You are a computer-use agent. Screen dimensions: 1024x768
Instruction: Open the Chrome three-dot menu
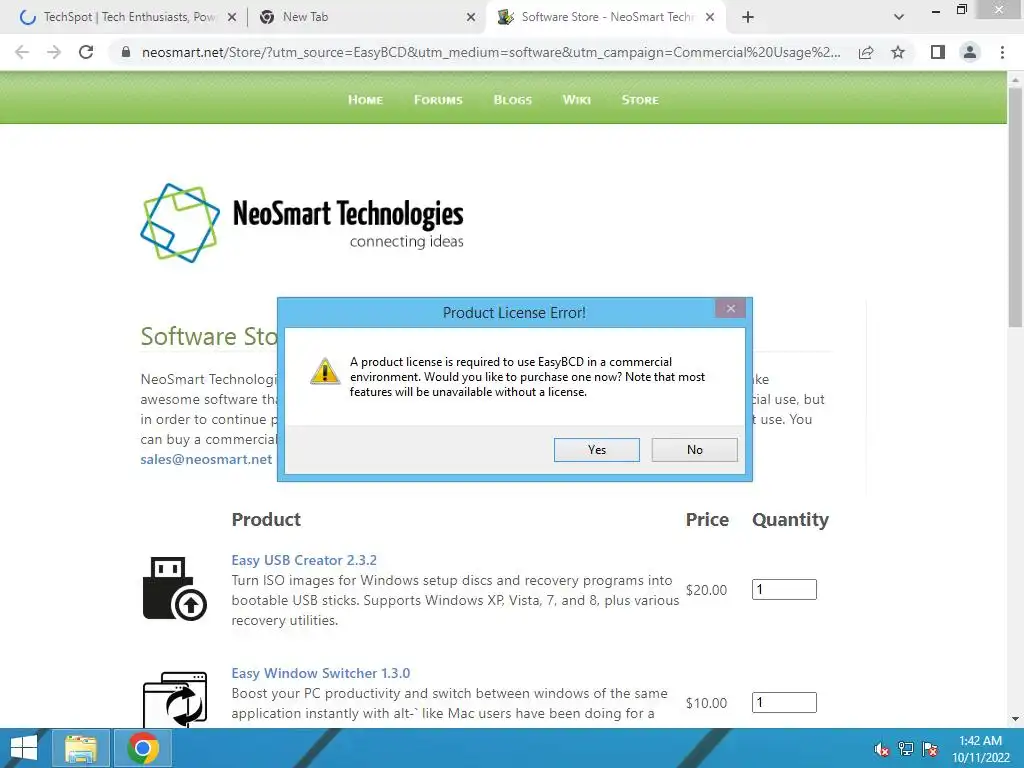point(1002,52)
